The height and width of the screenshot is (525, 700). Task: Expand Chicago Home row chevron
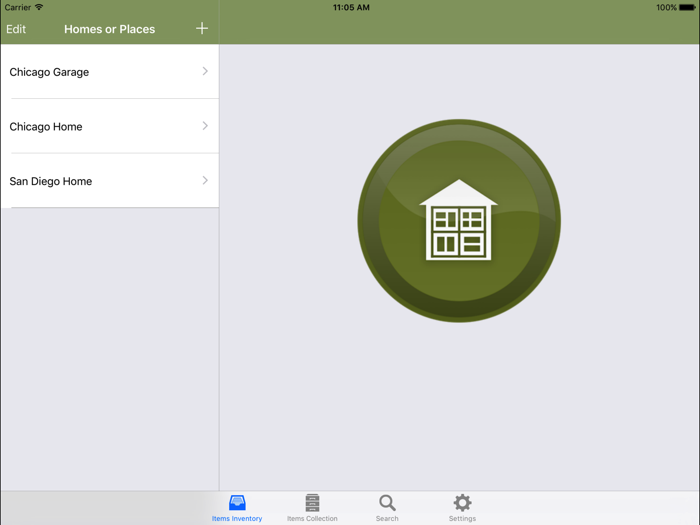click(205, 126)
